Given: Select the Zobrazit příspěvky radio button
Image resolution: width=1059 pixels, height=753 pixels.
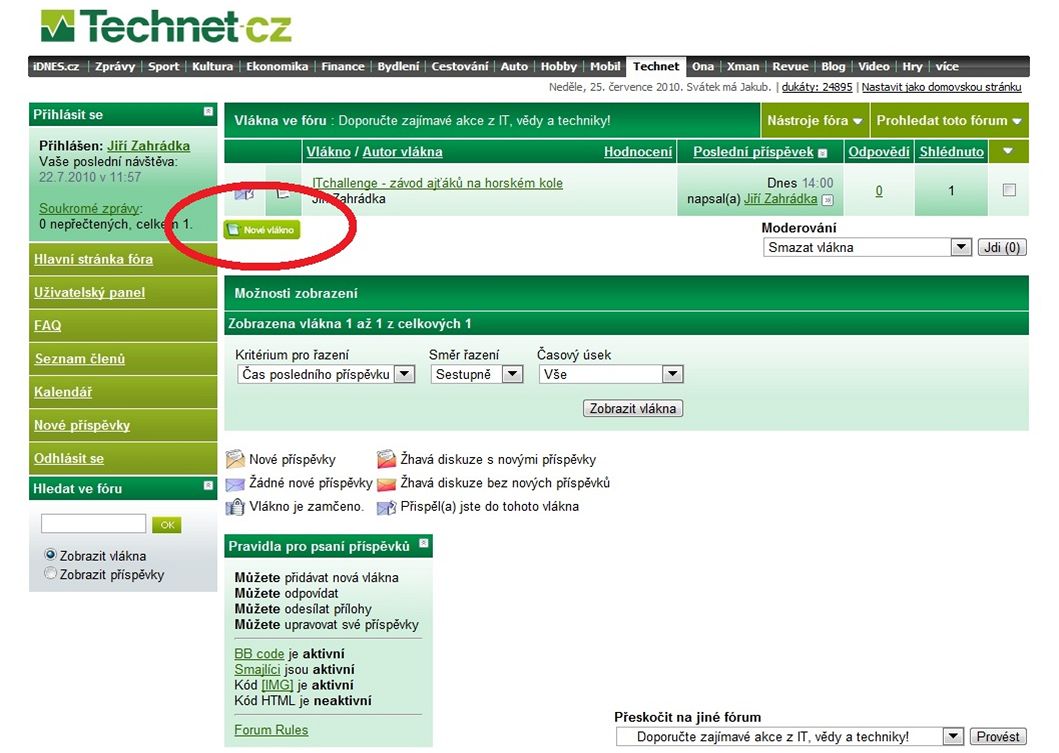Looking at the screenshot, I should pyautogui.click(x=50, y=574).
